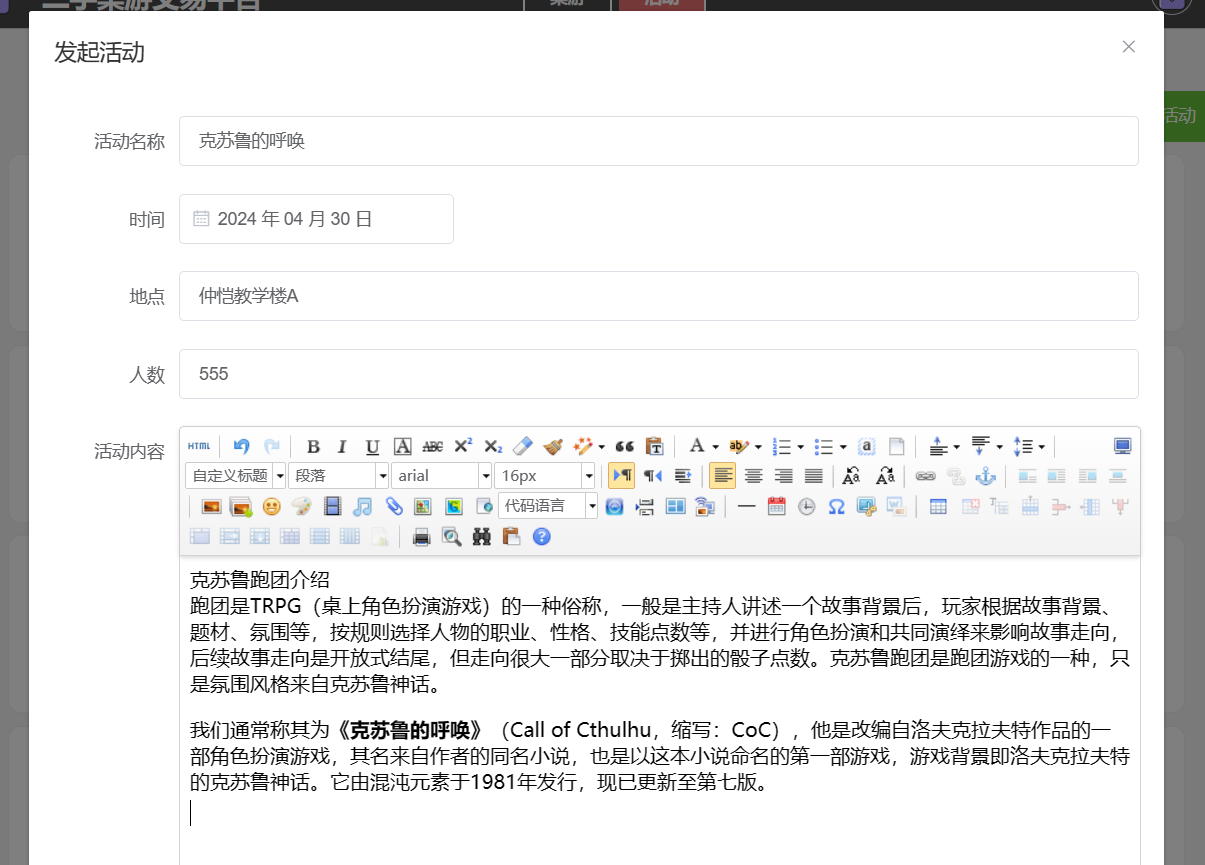The height and width of the screenshot is (865, 1205).
Task: Insert a table with the grid icon
Action: pos(938,506)
